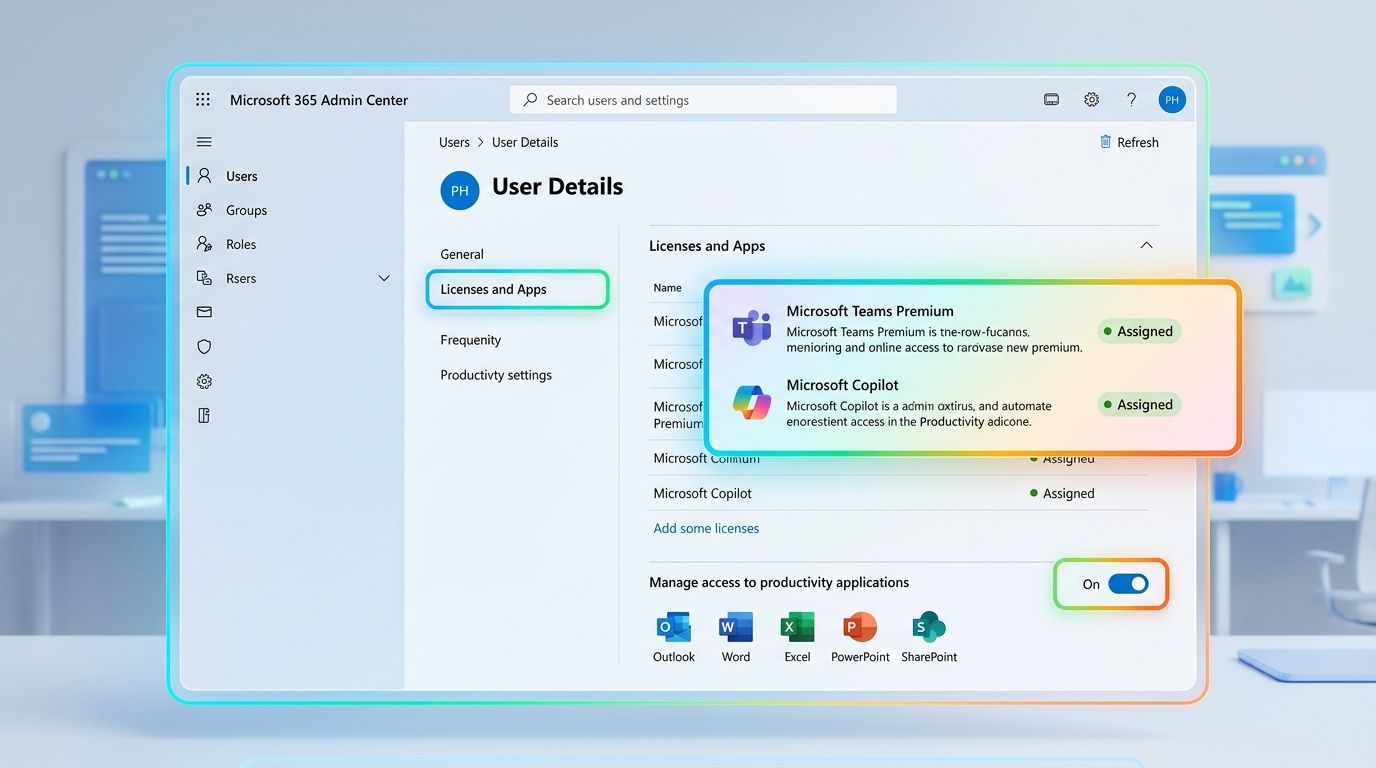Select the Licenses and Apps tab
The height and width of the screenshot is (768, 1376).
[517, 290]
